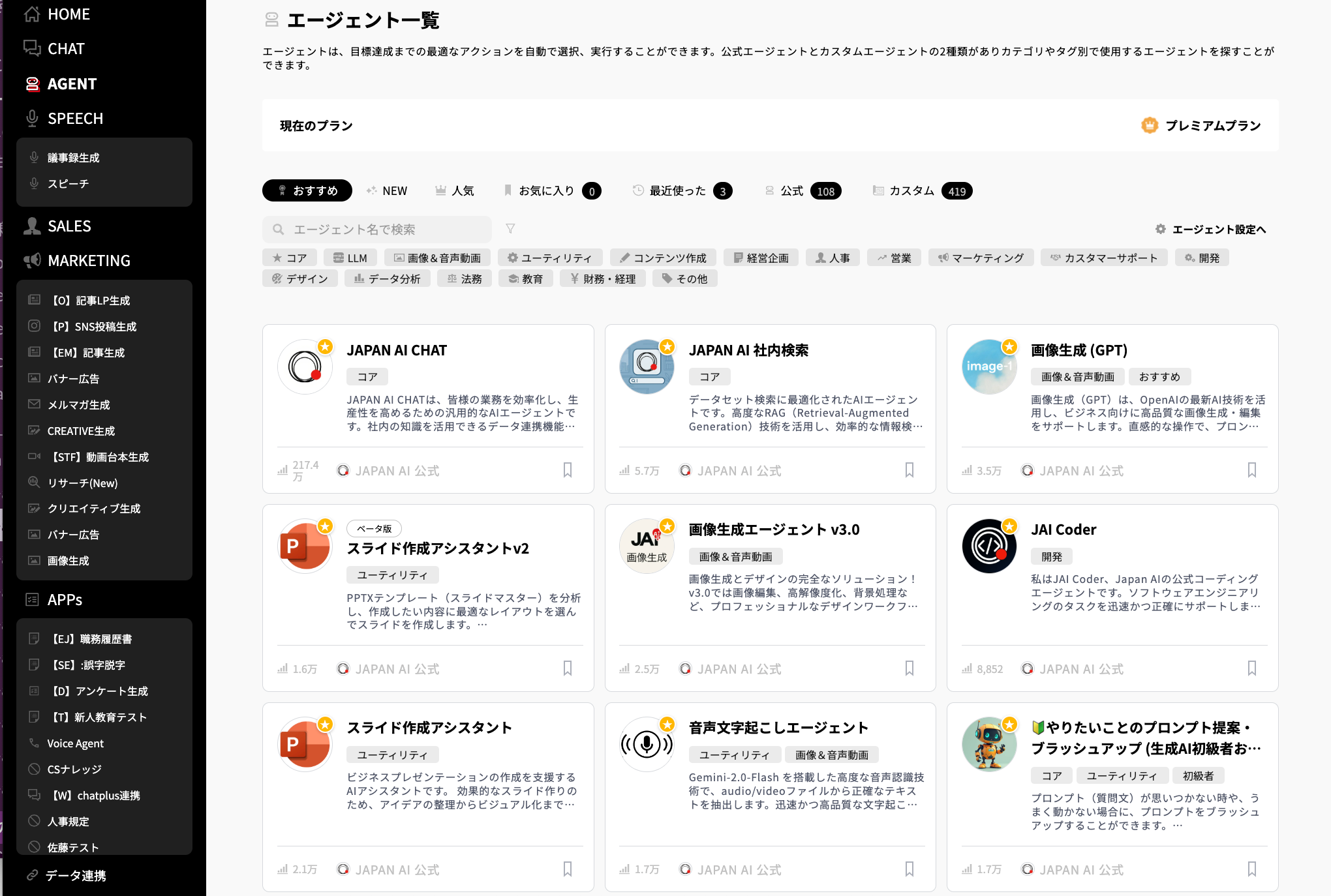The height and width of the screenshot is (896, 1331).
Task: Bookmark the JAI Coder agent
Action: (x=1251, y=668)
